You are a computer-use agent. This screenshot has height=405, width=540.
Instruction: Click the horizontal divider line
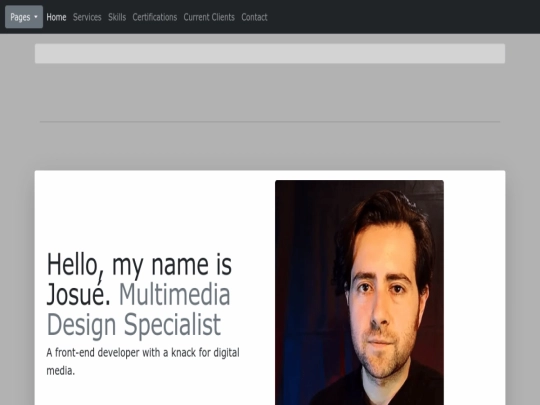pos(270,122)
